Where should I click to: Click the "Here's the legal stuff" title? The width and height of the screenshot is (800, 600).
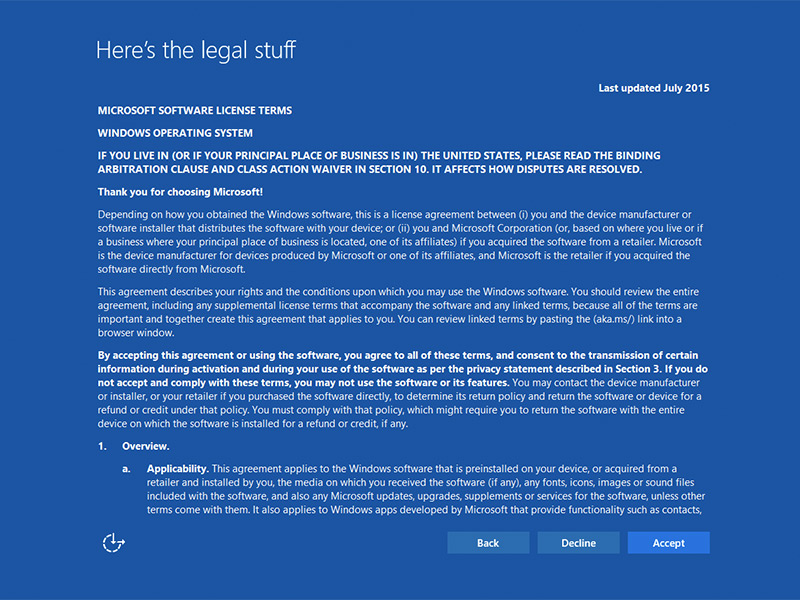pyautogui.click(x=196, y=50)
